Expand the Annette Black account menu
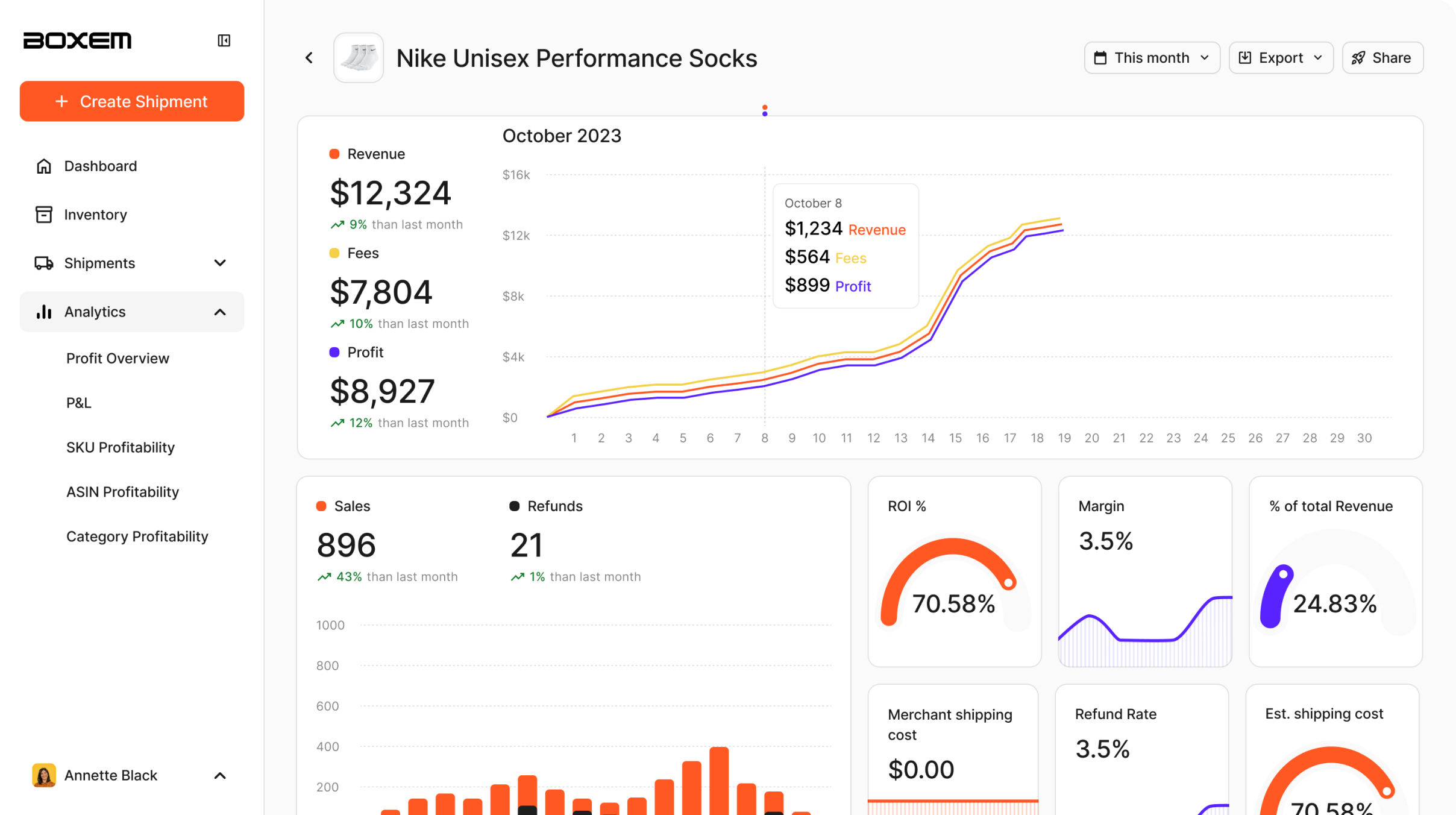1456x815 pixels. pos(220,775)
